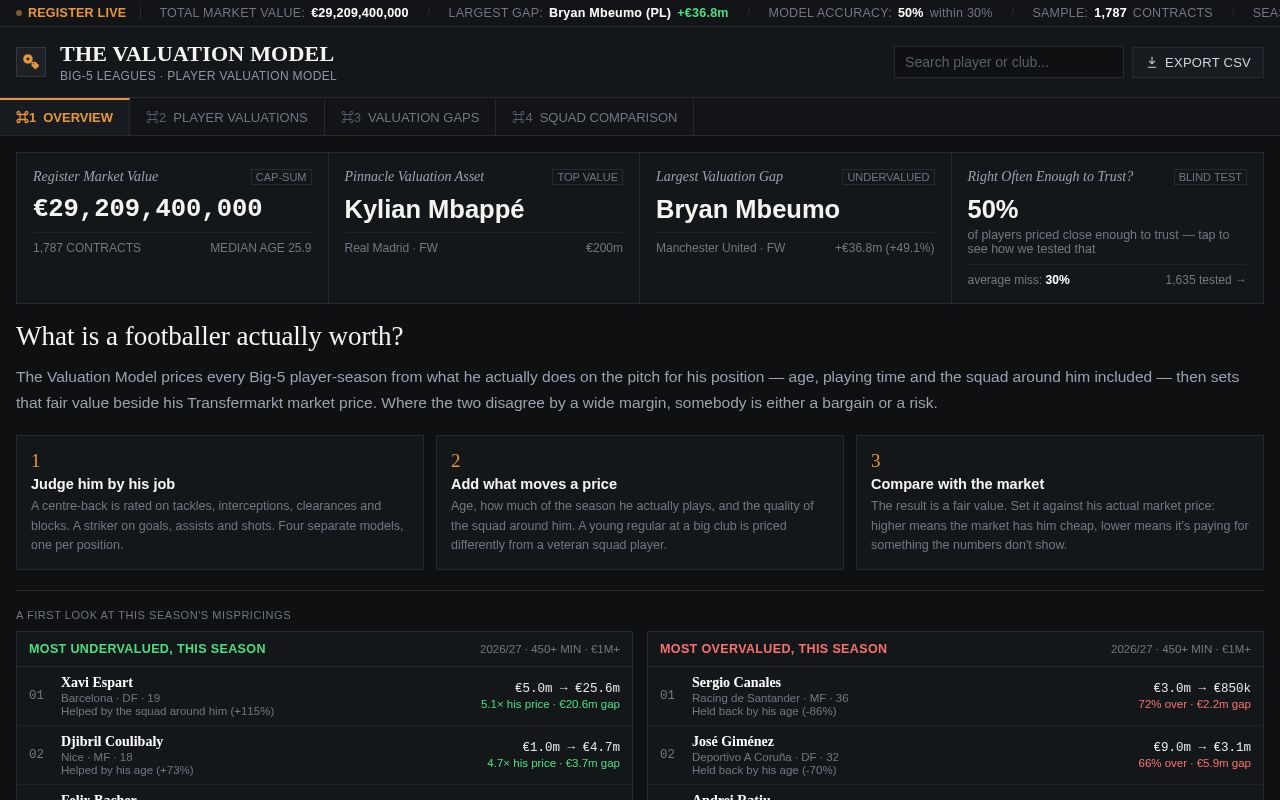
Task: Click the '€9.0m → €3.1m' valuation
Action: (1202, 747)
